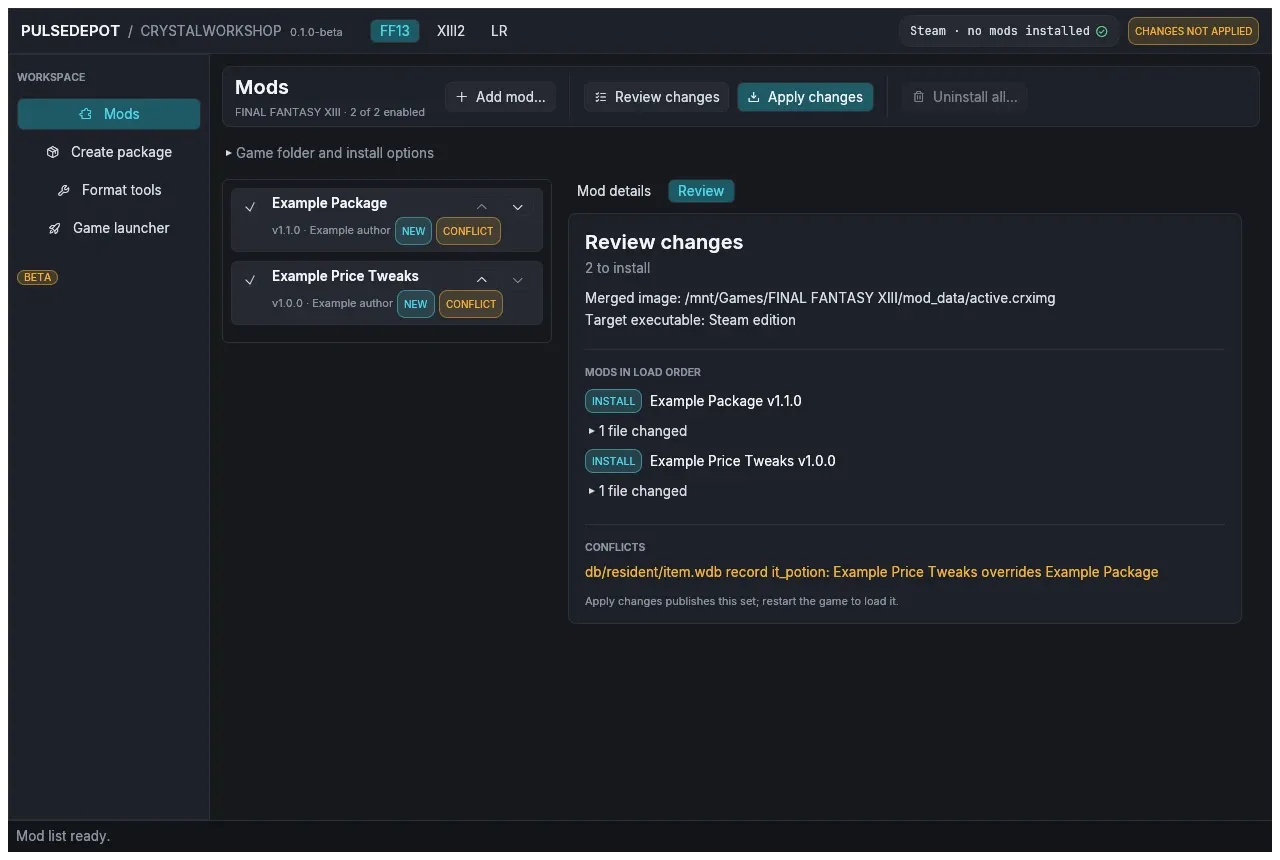Click the Mod list ready status text

click(x=63, y=836)
